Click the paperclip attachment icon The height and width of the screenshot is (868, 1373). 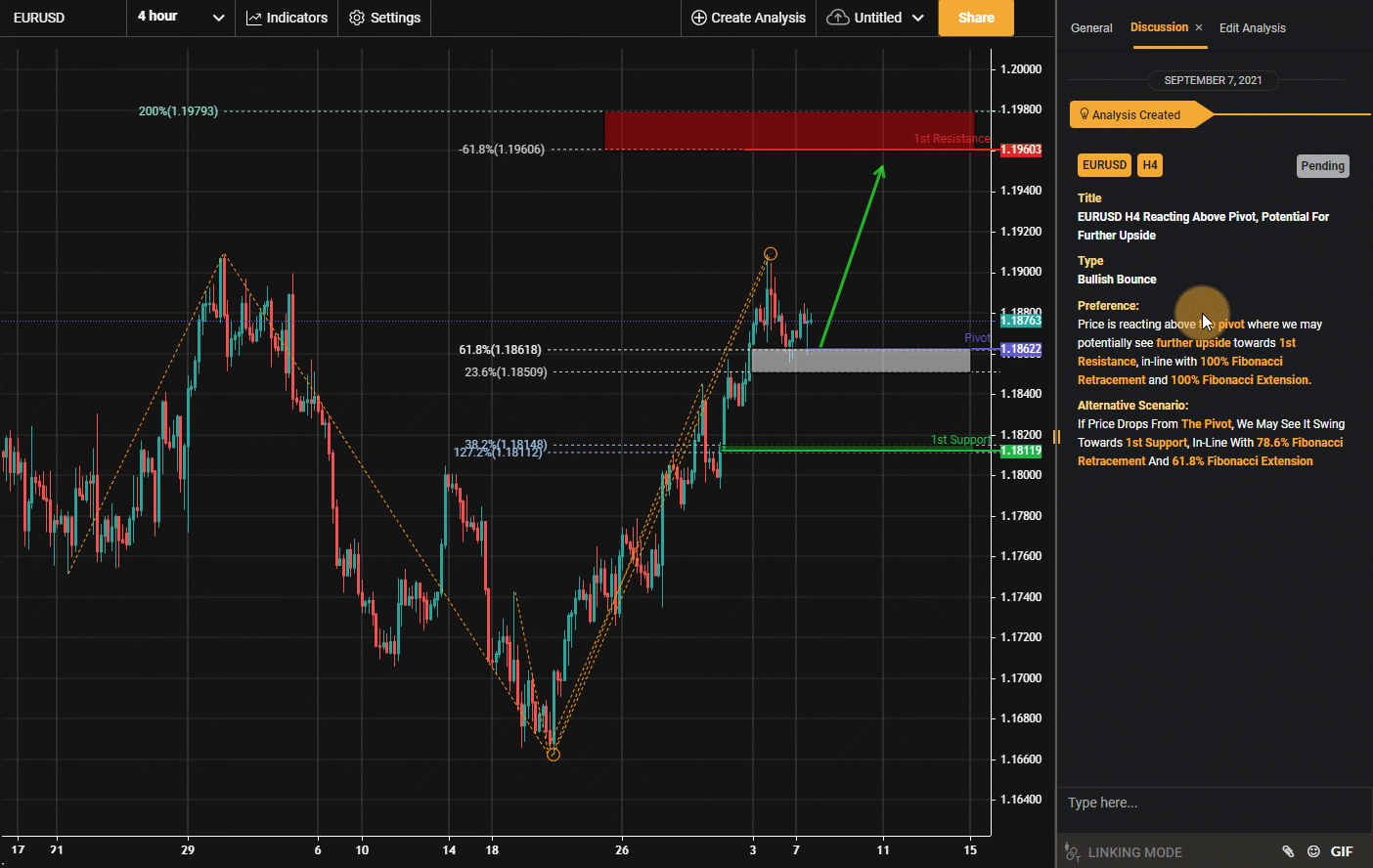[1288, 852]
